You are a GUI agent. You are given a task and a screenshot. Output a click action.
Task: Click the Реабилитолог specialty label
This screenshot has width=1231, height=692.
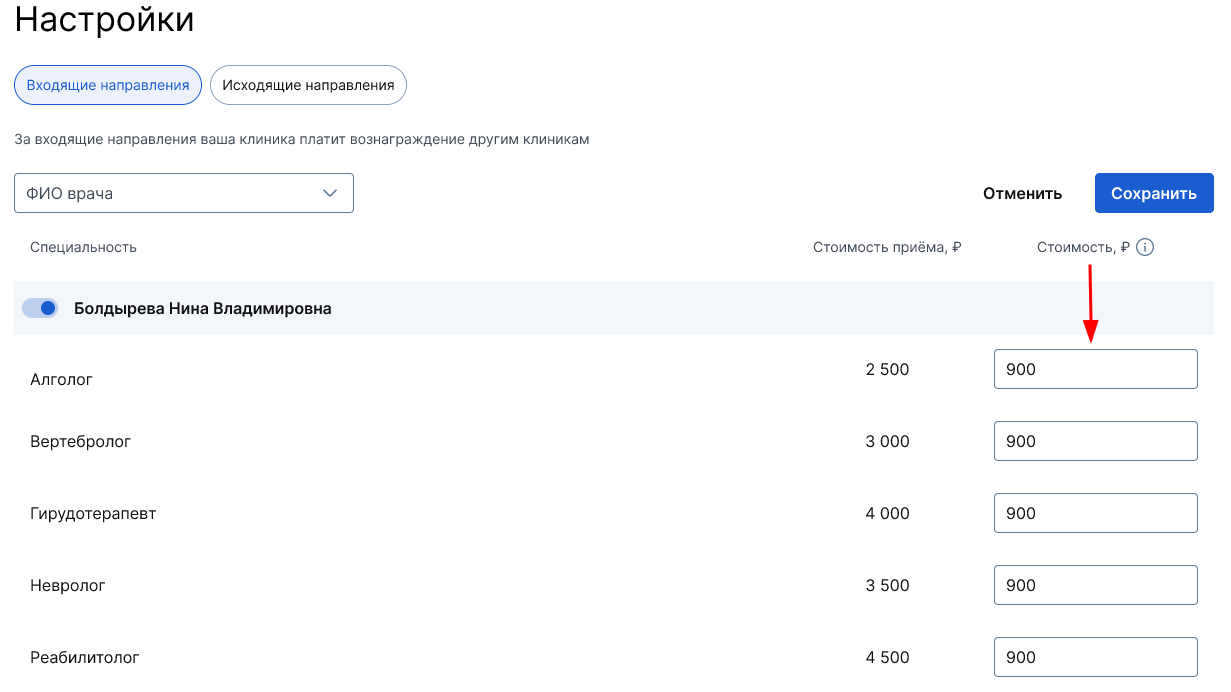coord(85,658)
